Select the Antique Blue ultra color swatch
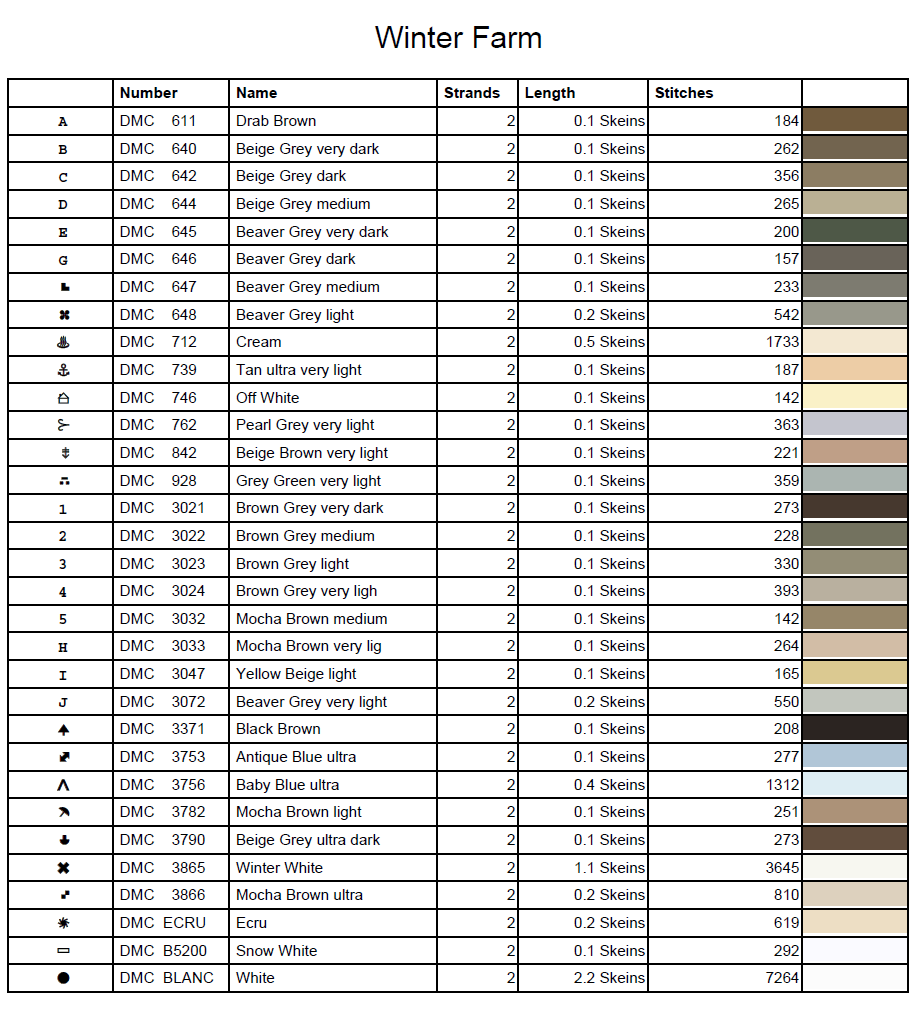 tap(854, 757)
